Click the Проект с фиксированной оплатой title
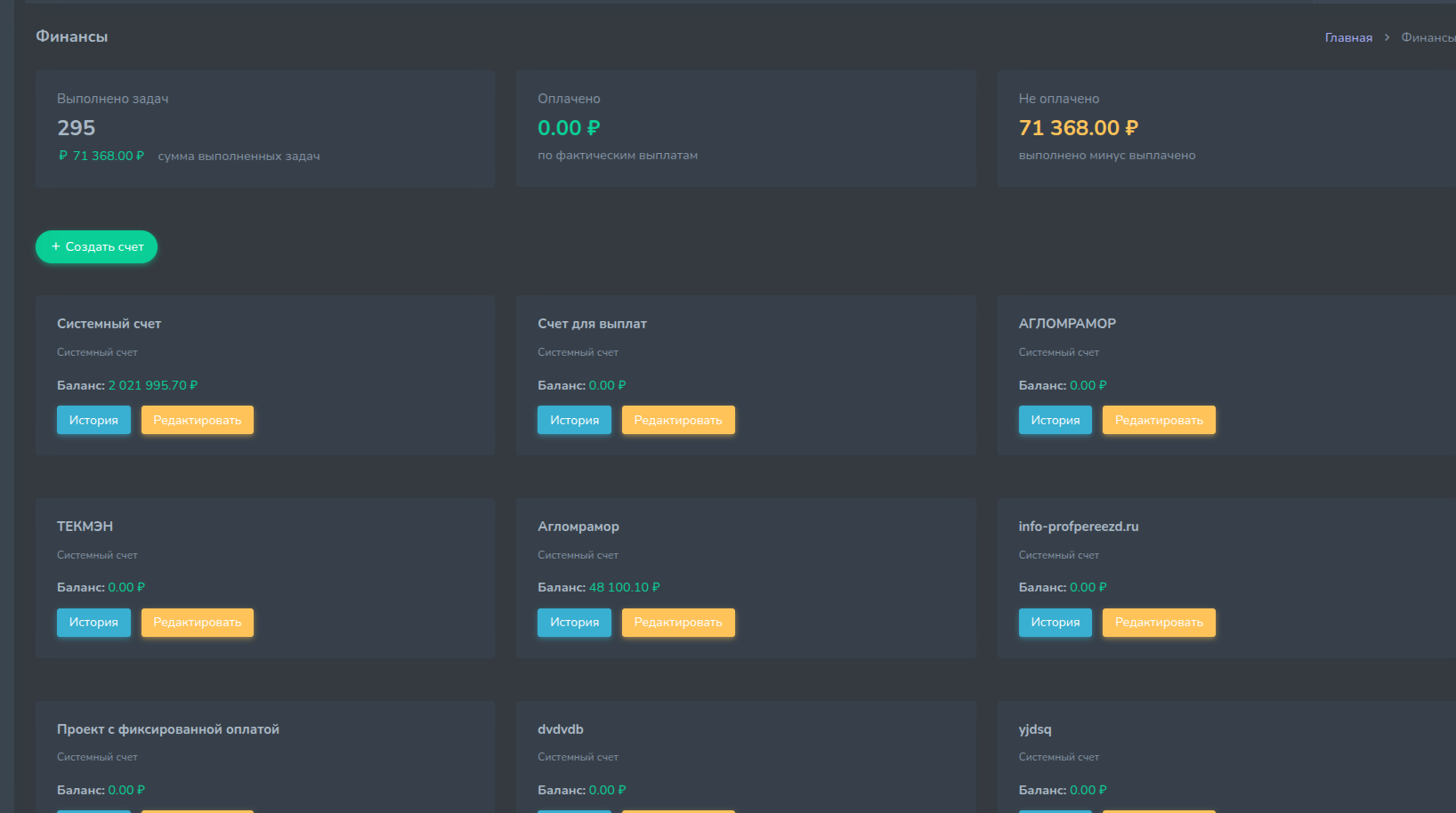The height and width of the screenshot is (813, 1456). [168, 729]
